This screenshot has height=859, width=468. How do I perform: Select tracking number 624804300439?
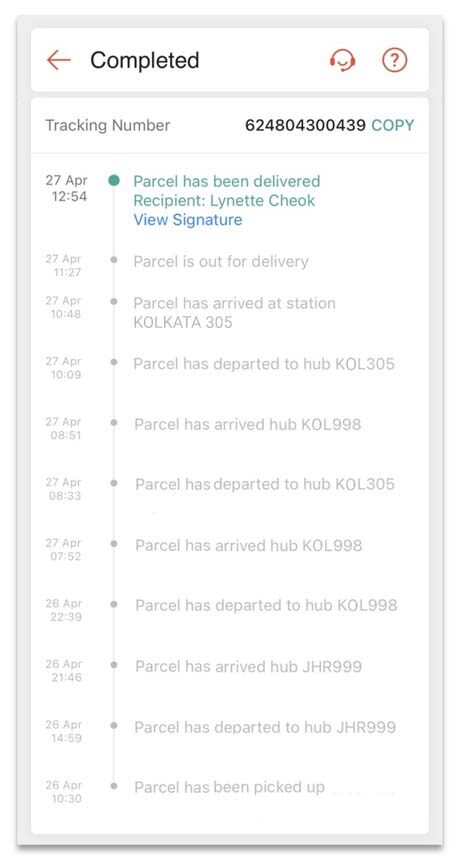click(305, 125)
